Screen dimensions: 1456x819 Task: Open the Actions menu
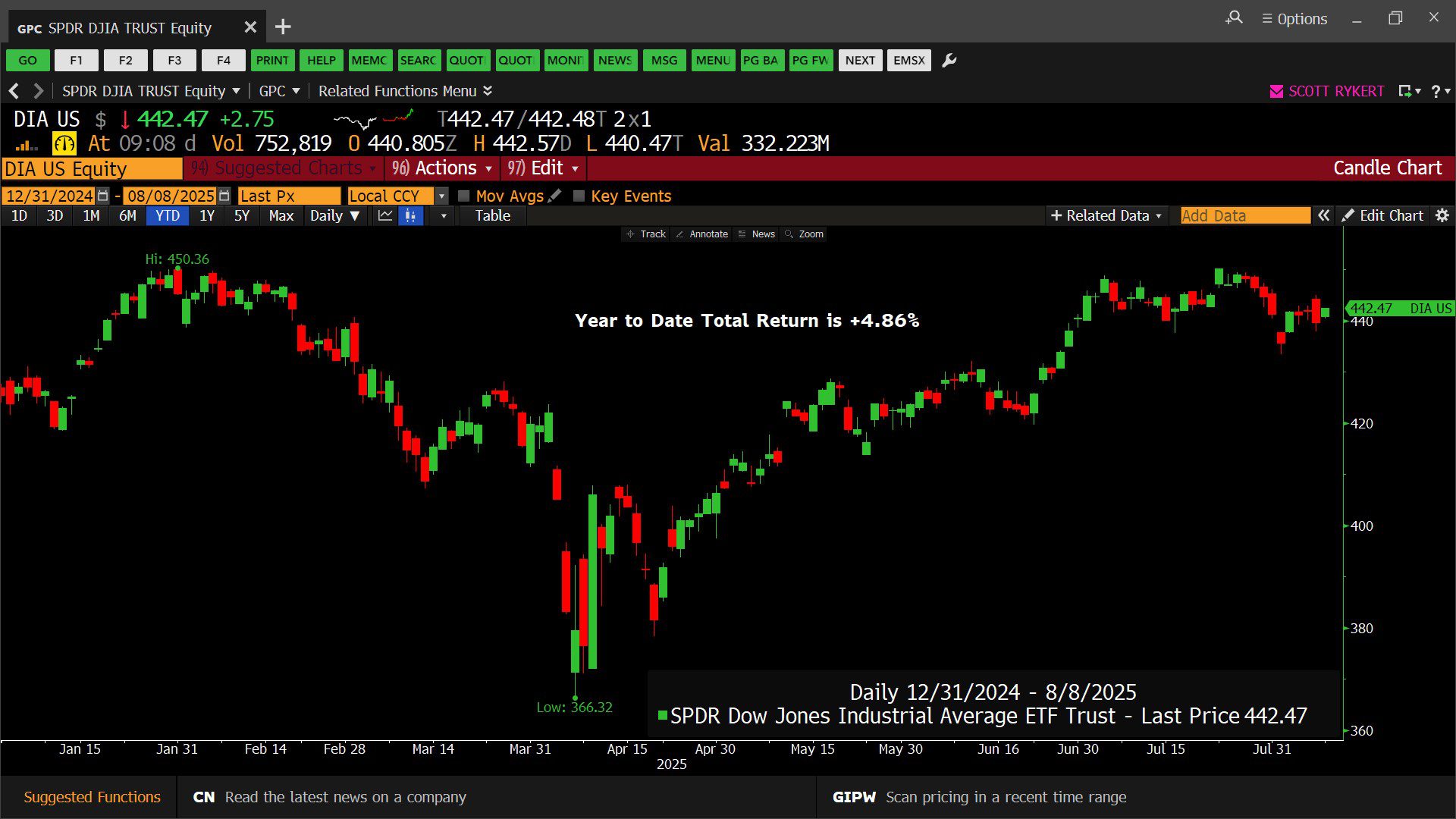point(444,168)
